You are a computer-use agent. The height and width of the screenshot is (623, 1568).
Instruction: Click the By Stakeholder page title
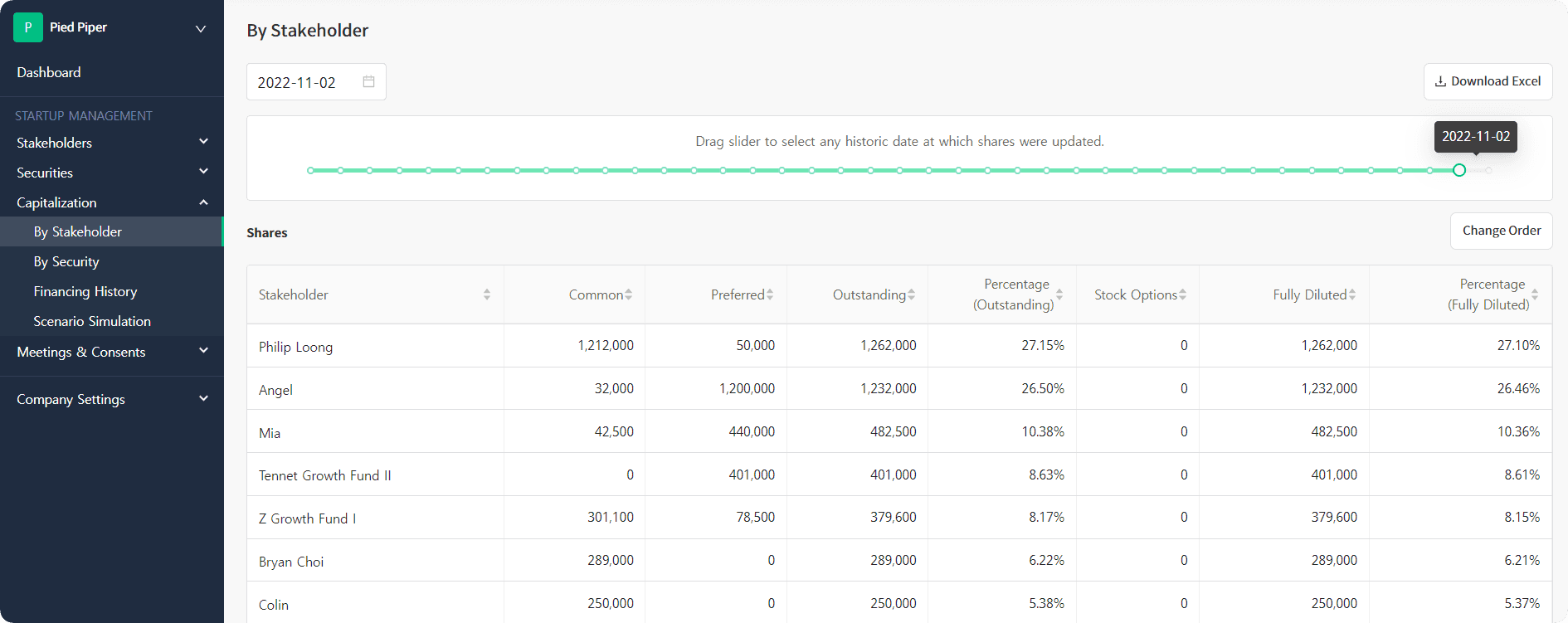tap(308, 31)
